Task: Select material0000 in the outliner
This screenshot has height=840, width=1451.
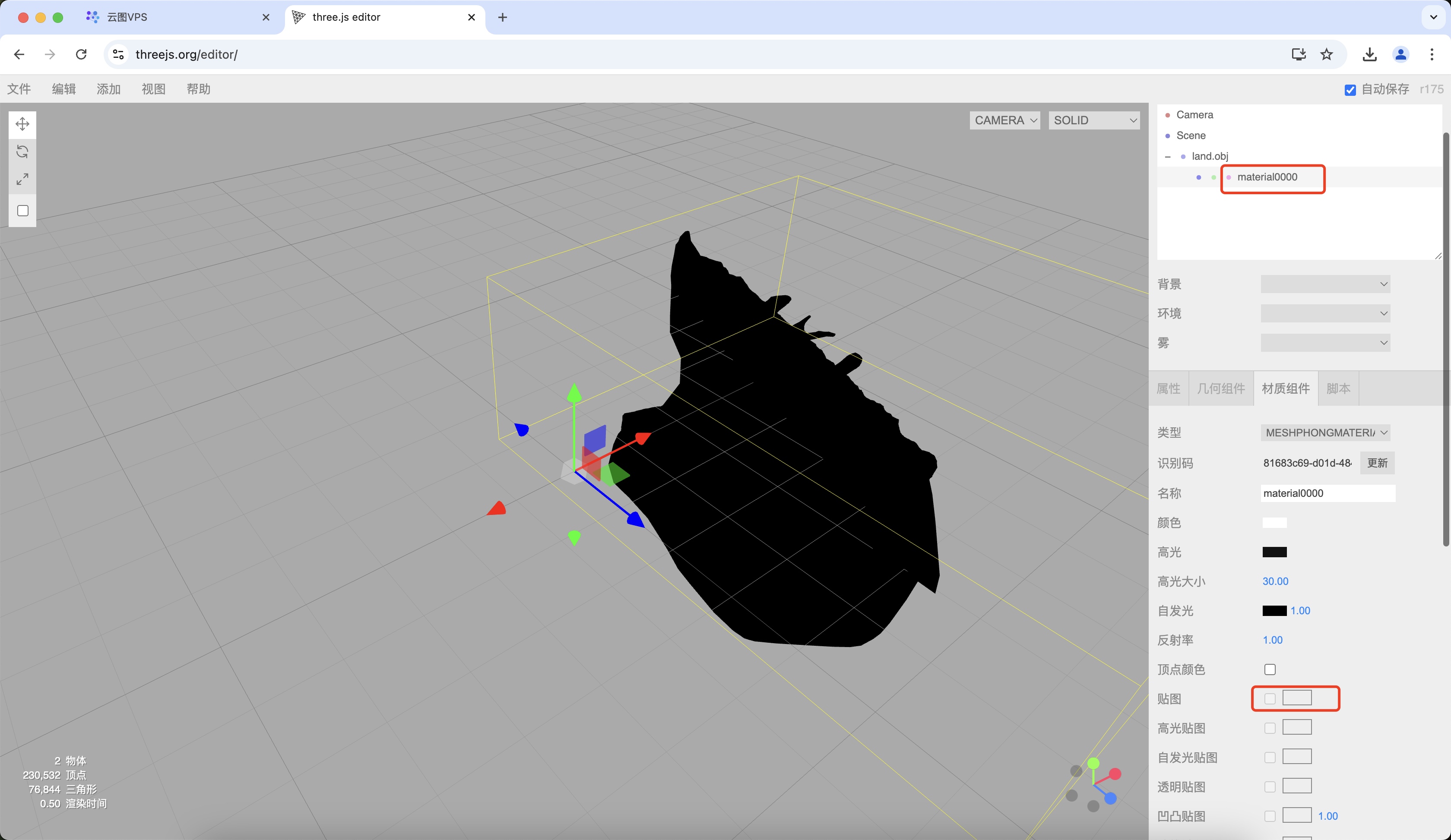Action: [x=1267, y=177]
